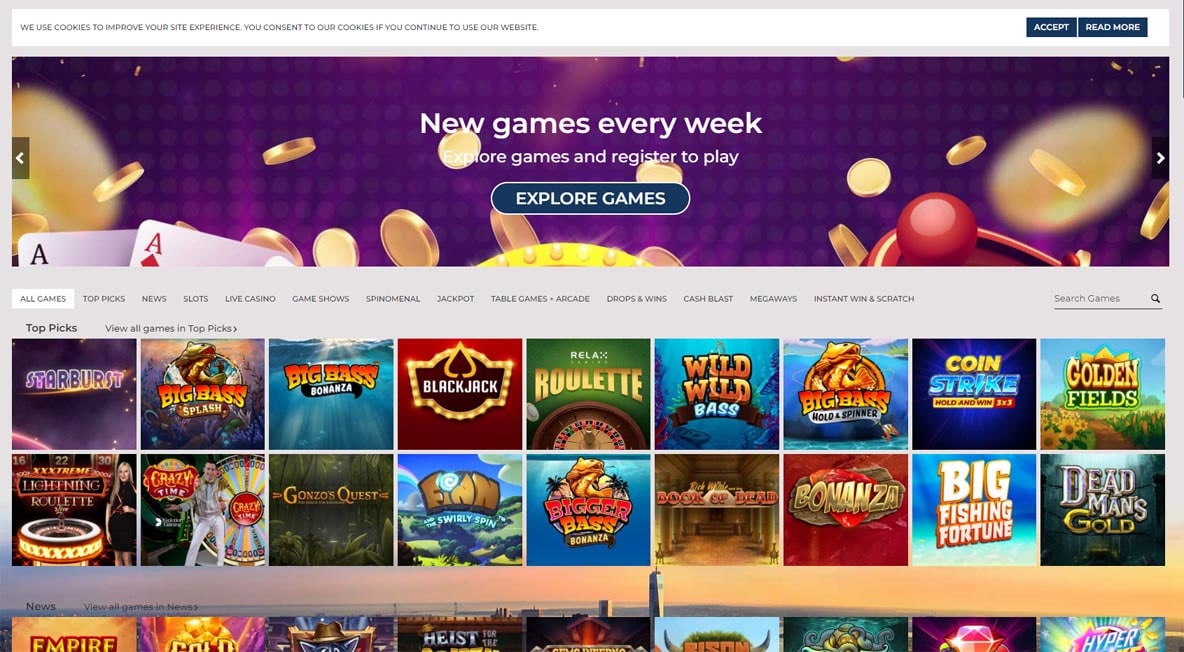
Task: Open Coin Strike Hold and Win
Action: pyautogui.click(x=974, y=394)
